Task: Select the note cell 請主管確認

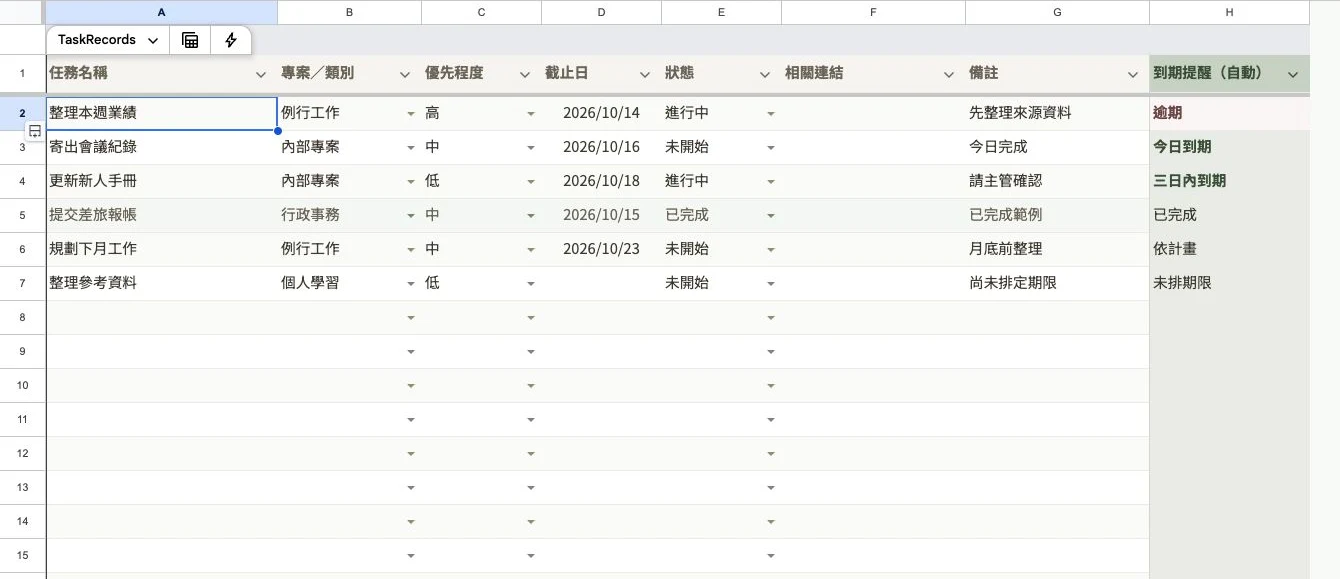Action: pos(1057,181)
